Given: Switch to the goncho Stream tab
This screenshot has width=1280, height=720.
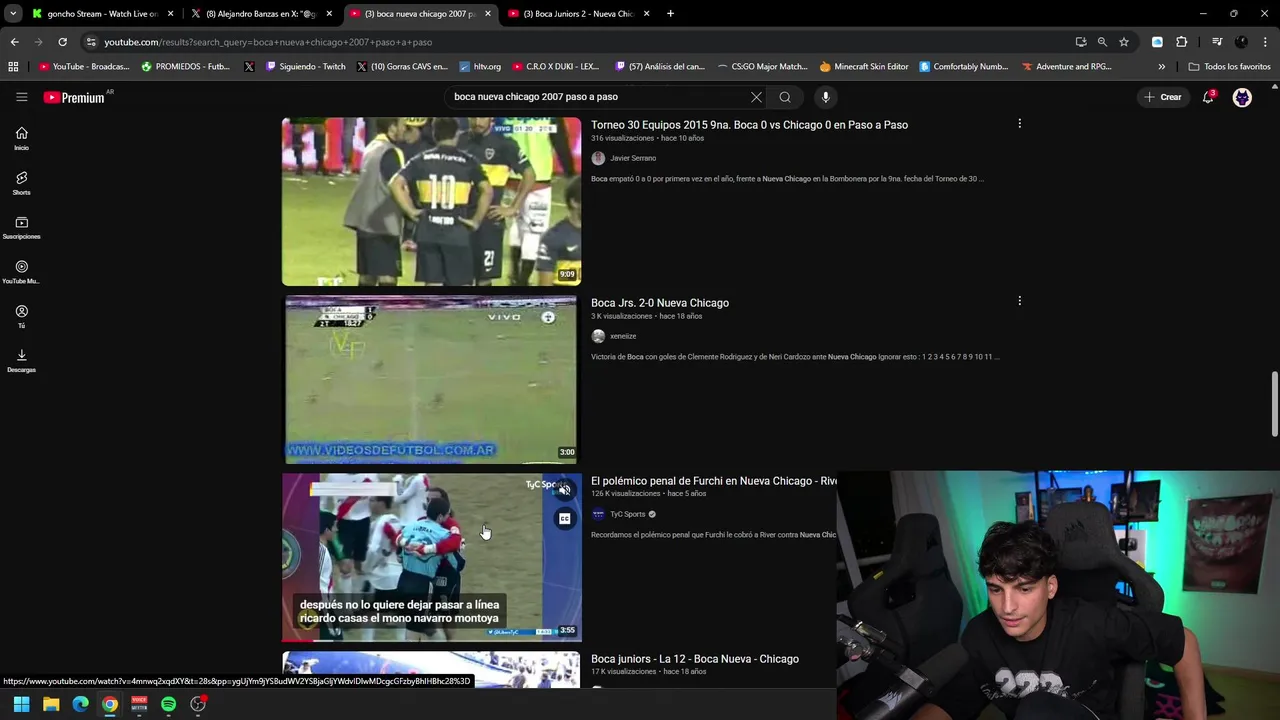Looking at the screenshot, I should (x=103, y=14).
